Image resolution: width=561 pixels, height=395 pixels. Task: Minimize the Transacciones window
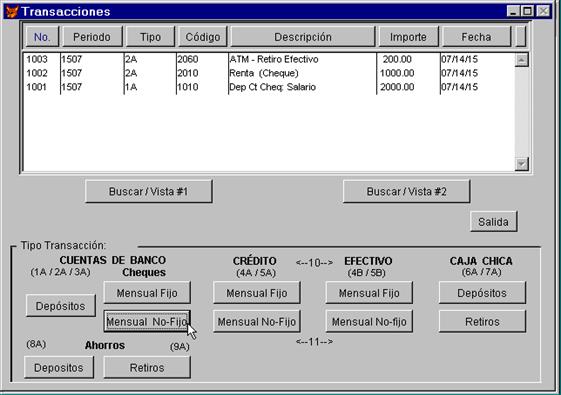click(x=513, y=11)
